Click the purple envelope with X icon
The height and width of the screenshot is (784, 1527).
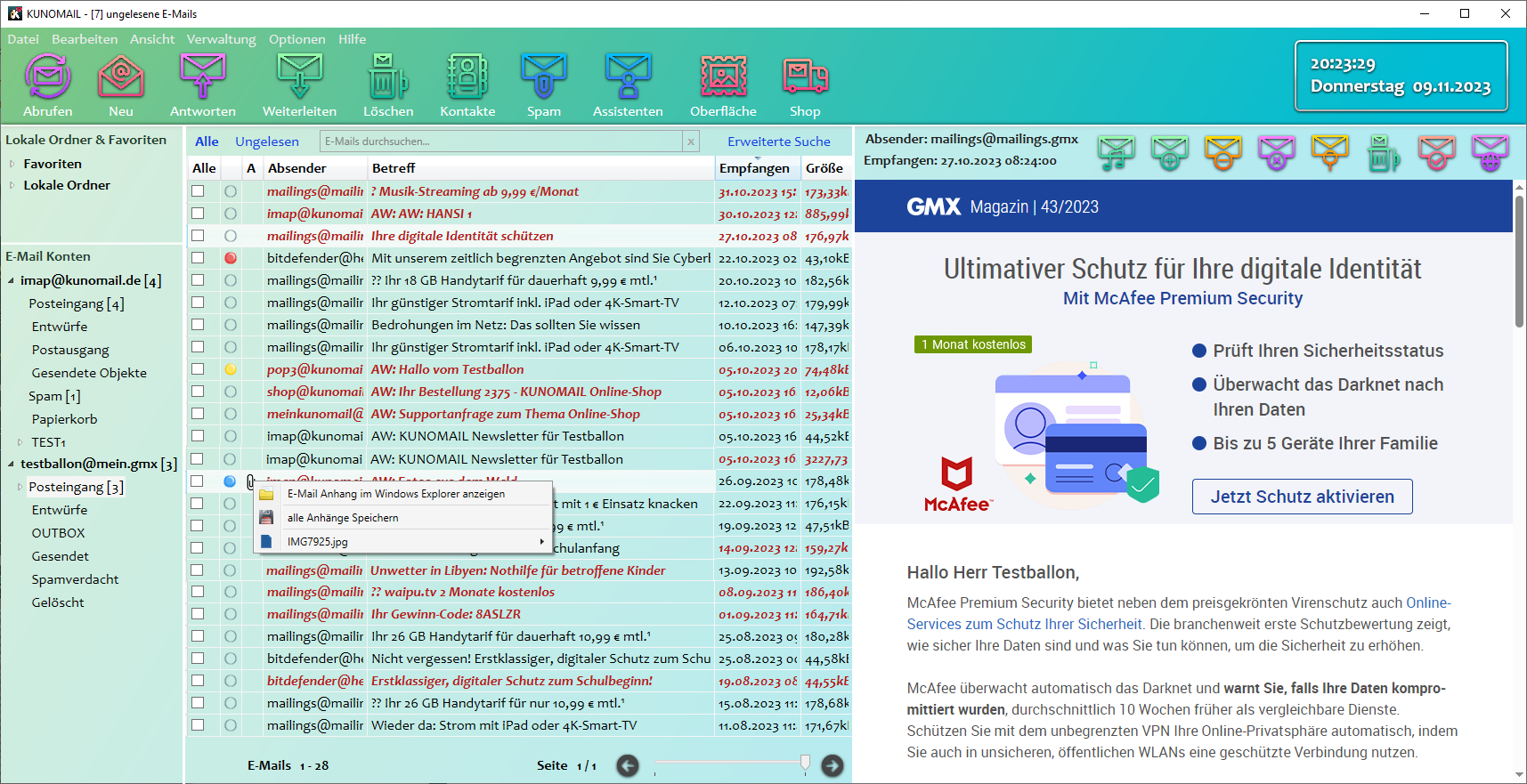[x=1276, y=153]
